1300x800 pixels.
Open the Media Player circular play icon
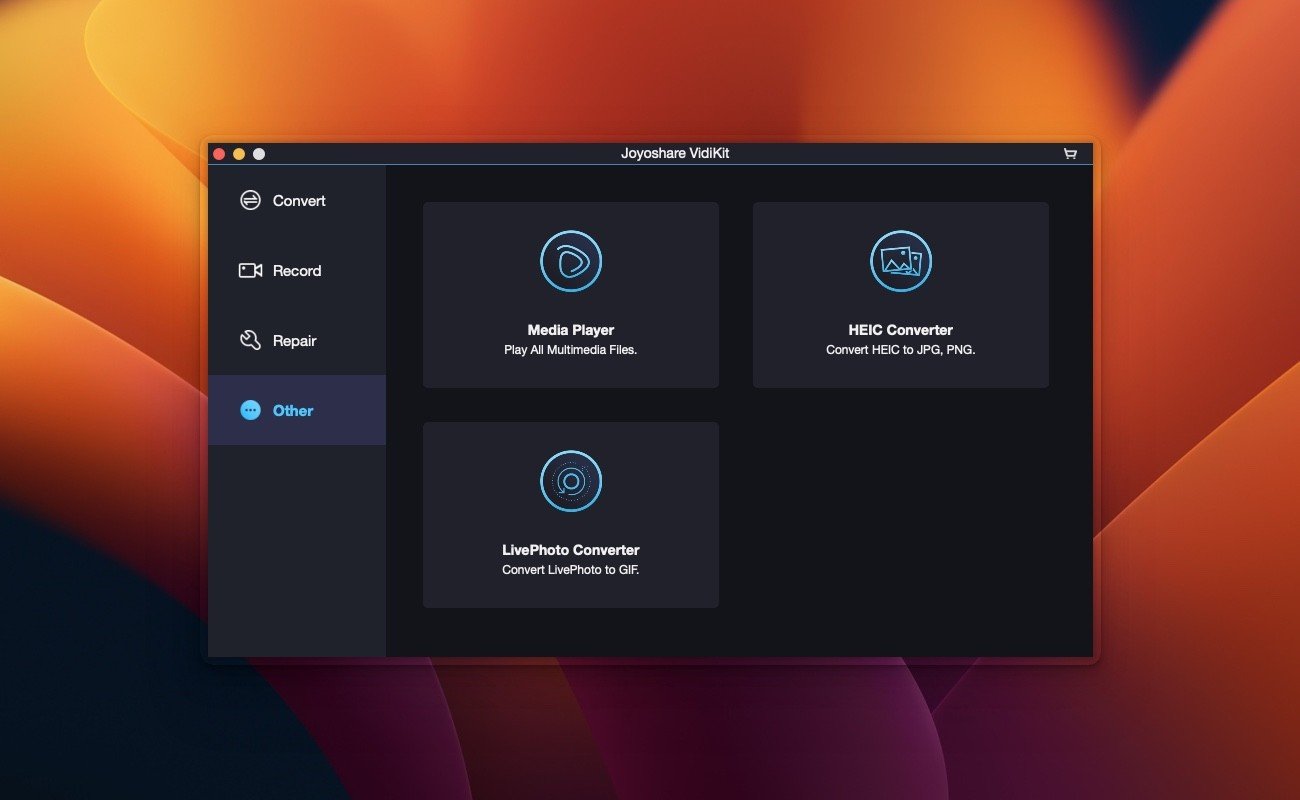(571, 262)
